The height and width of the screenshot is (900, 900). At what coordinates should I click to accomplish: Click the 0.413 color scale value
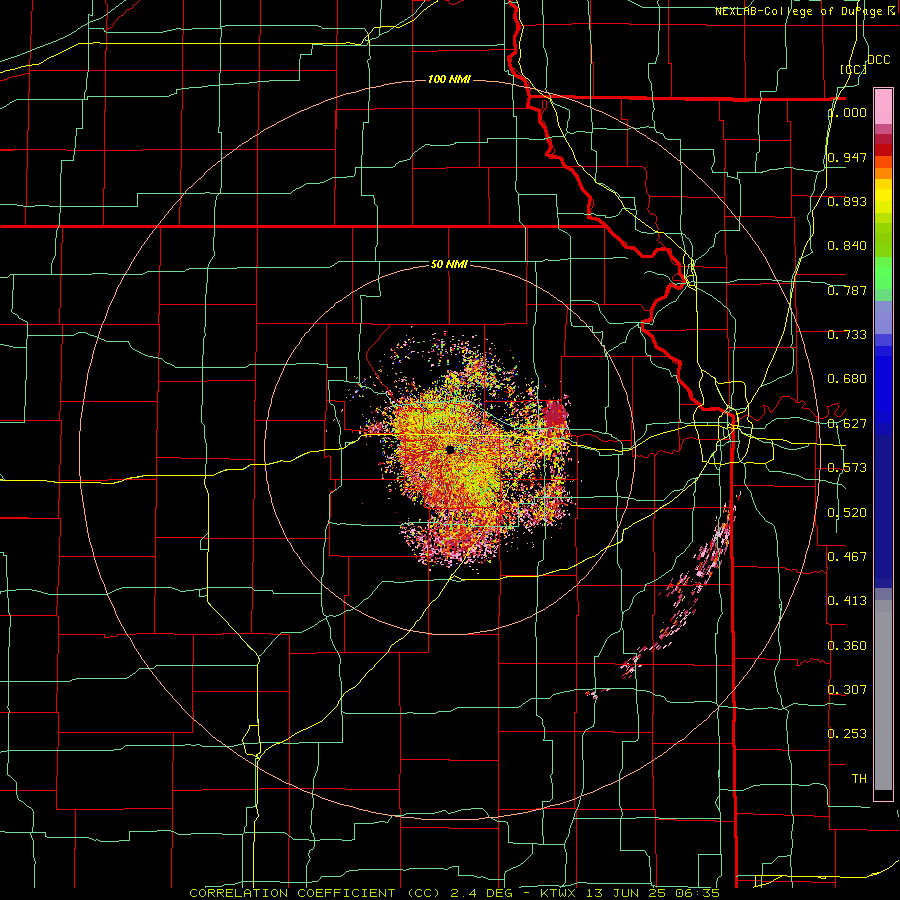[x=847, y=601]
